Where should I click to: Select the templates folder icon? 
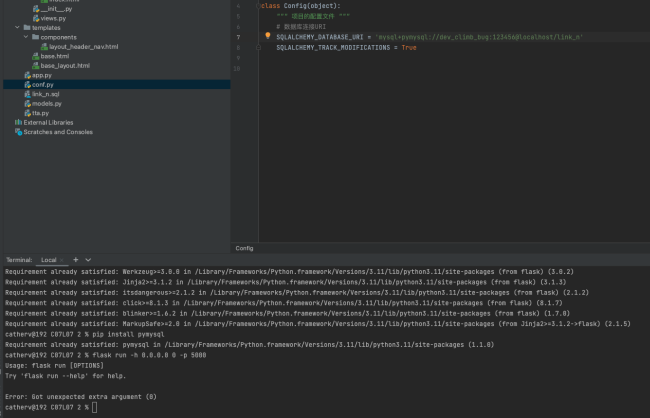[x=27, y=27]
